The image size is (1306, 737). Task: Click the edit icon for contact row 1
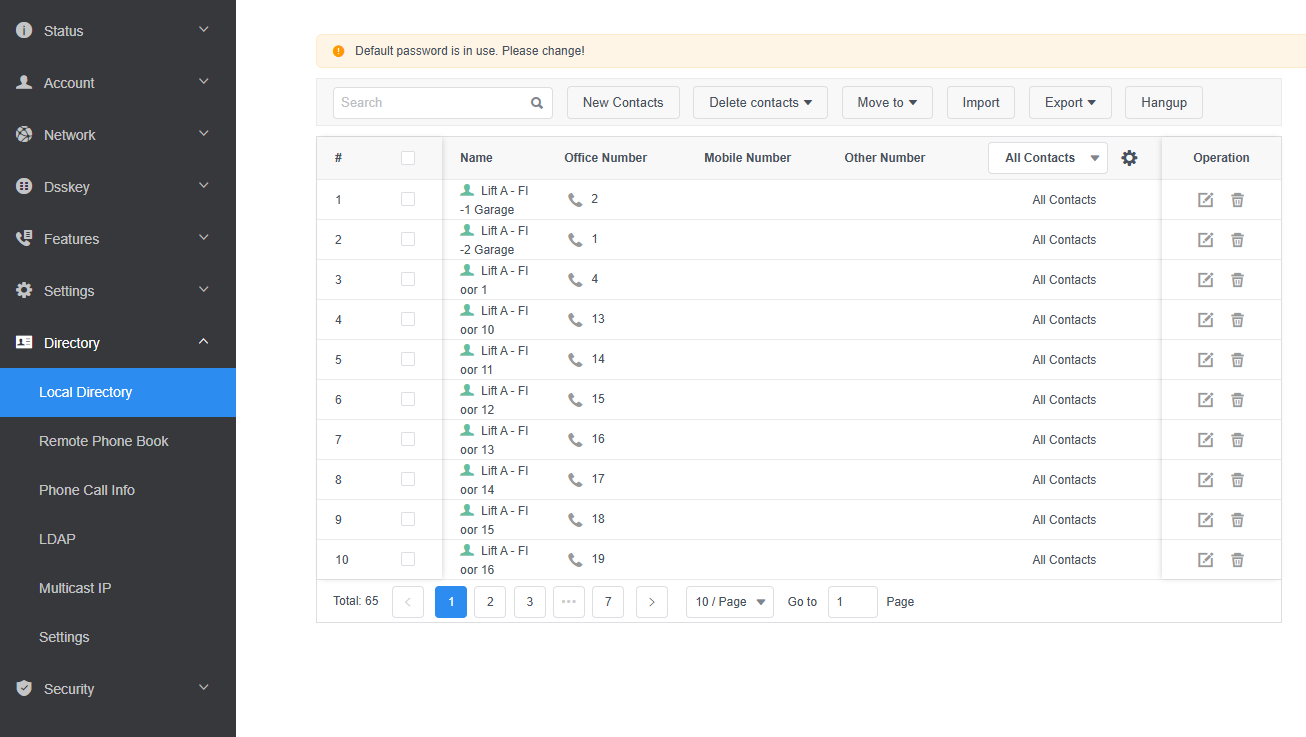click(1205, 200)
